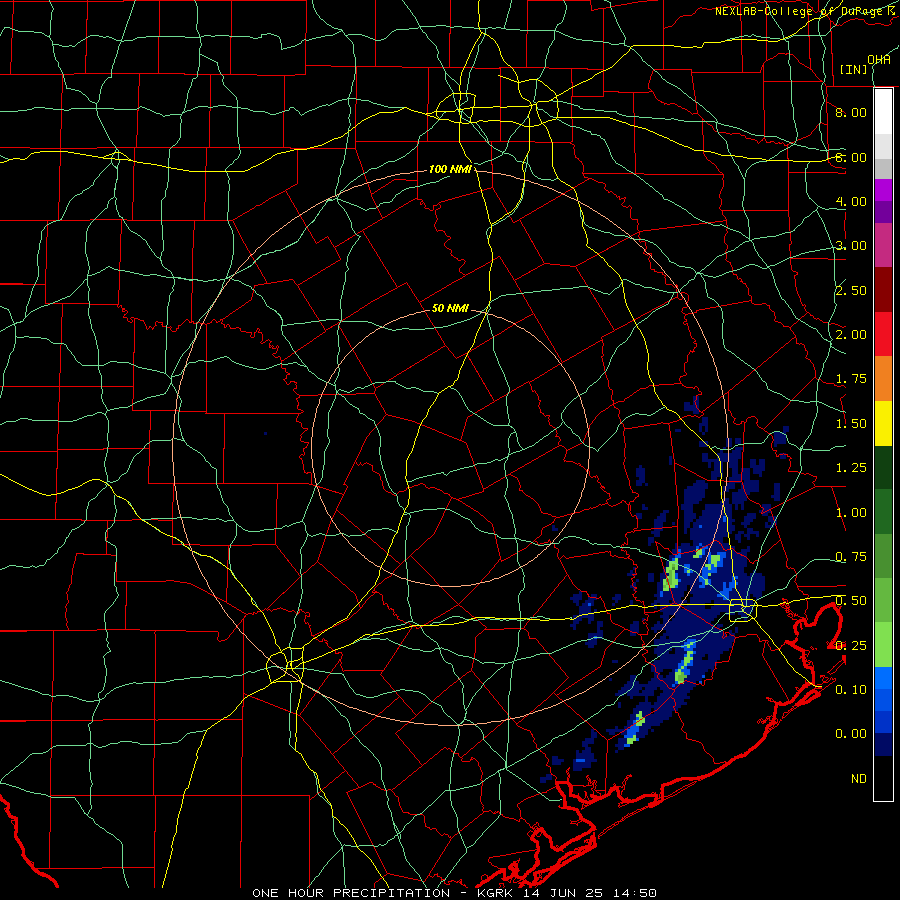Click the 1.25 legend value
900x900 pixels.
pyautogui.click(x=851, y=468)
